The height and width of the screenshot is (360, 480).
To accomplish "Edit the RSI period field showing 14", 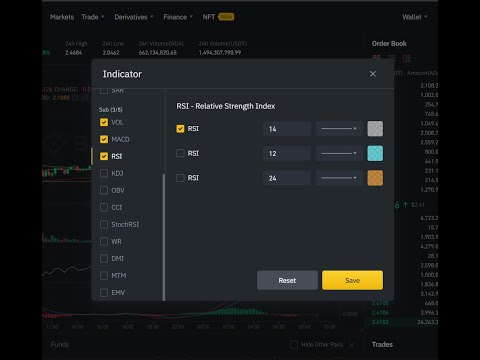I will pyautogui.click(x=287, y=129).
